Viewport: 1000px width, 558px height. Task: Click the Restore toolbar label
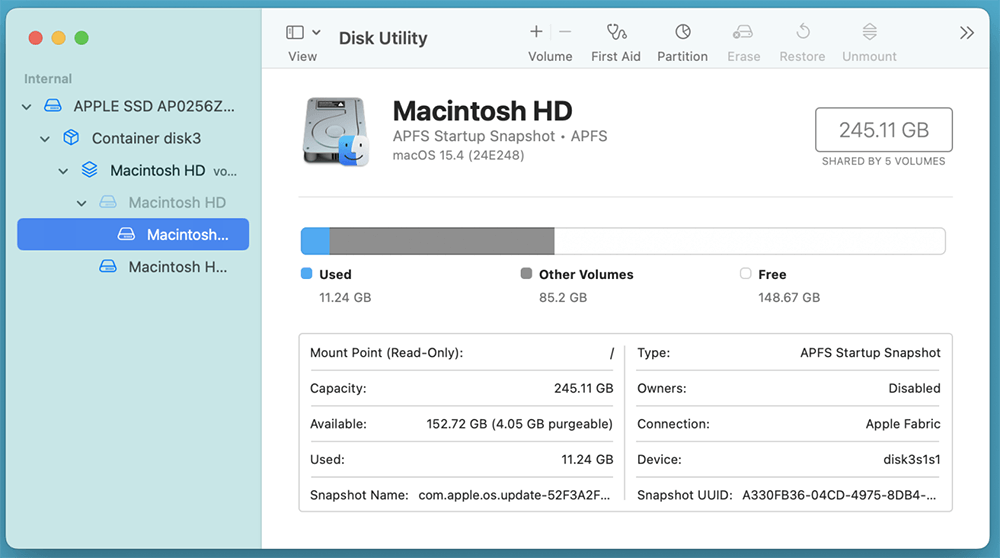tap(802, 57)
